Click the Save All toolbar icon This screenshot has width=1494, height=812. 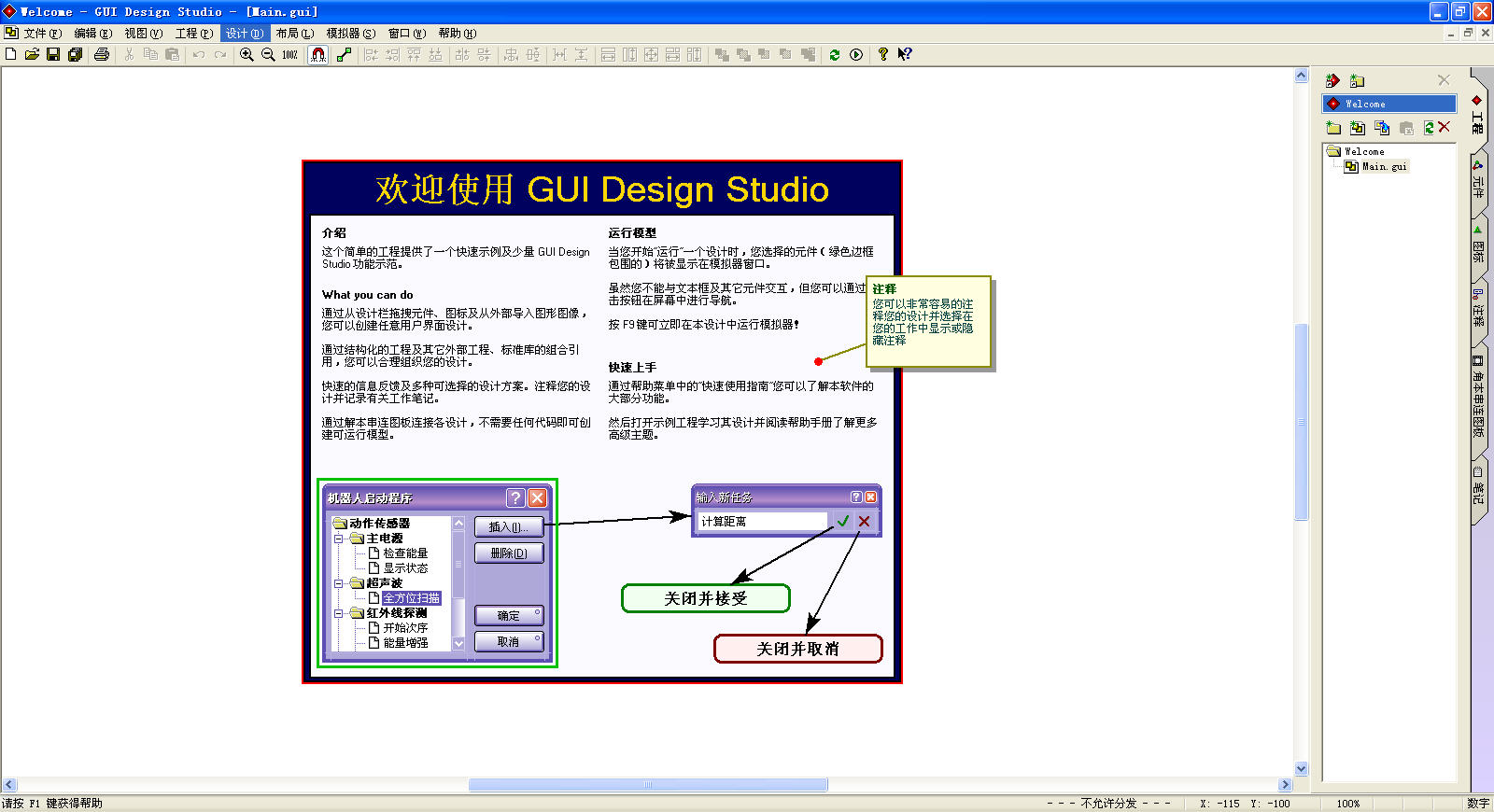pos(75,54)
